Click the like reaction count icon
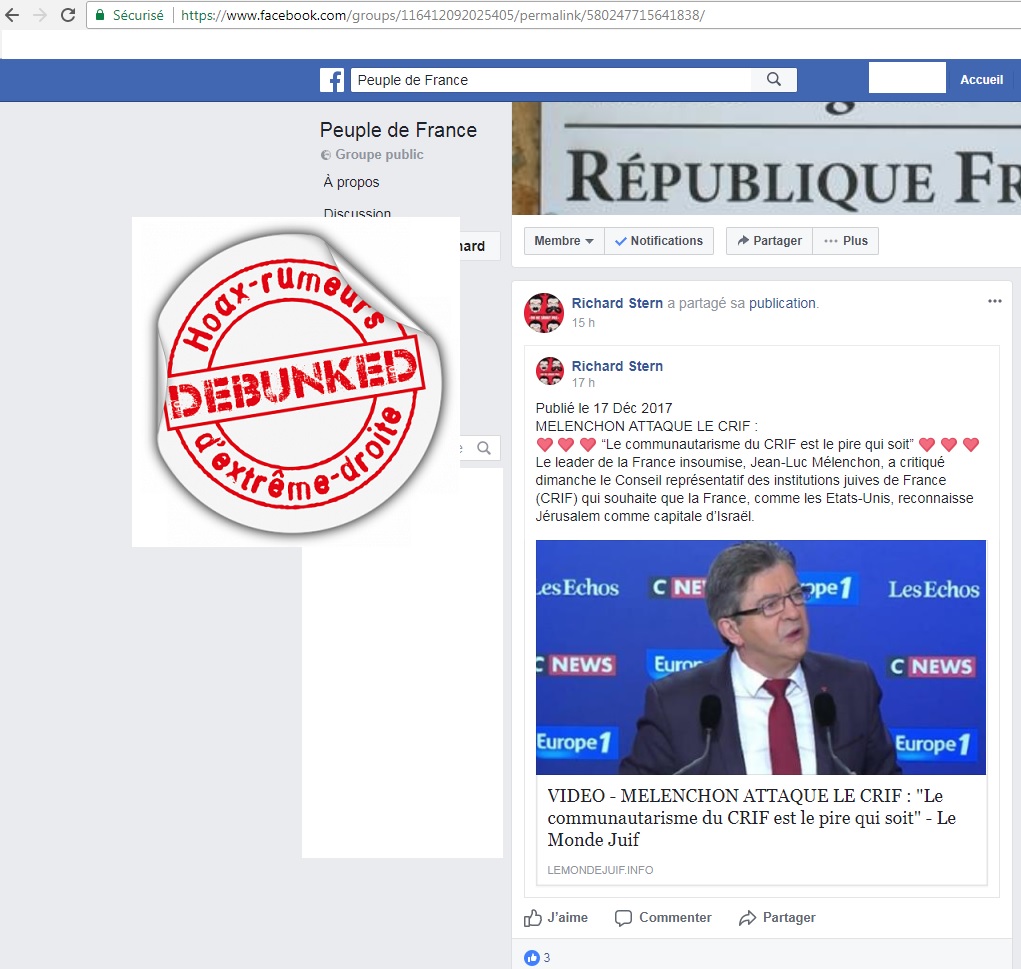The width and height of the screenshot is (1021, 969). coord(532,957)
